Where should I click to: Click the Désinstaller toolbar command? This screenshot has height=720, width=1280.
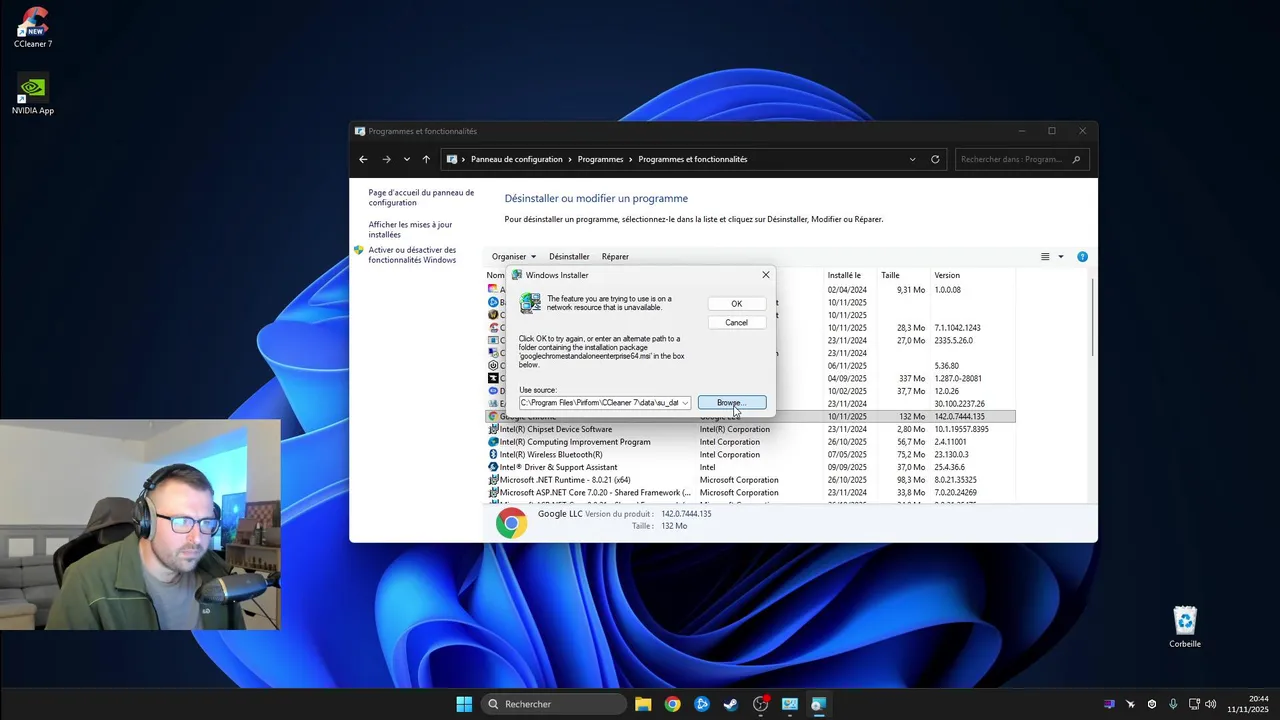coord(569,257)
